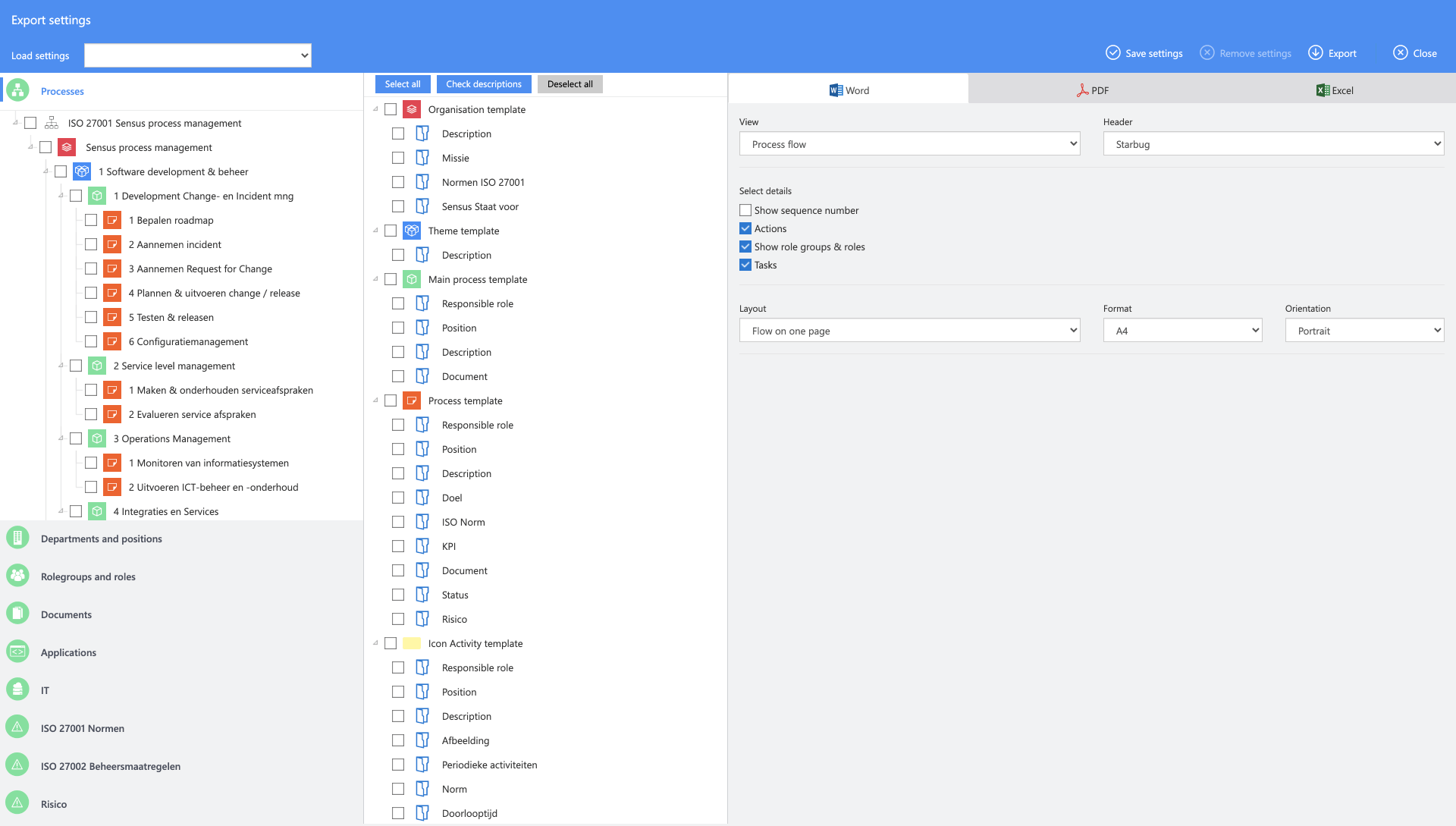Viewport: 1456px width, 826px height.
Task: Click the field icon beside KPI
Action: pyautogui.click(x=422, y=546)
